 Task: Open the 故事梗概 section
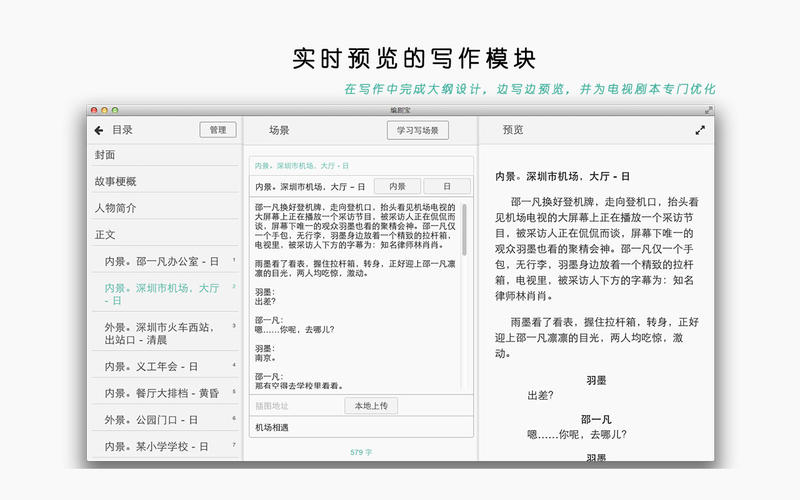(164, 181)
